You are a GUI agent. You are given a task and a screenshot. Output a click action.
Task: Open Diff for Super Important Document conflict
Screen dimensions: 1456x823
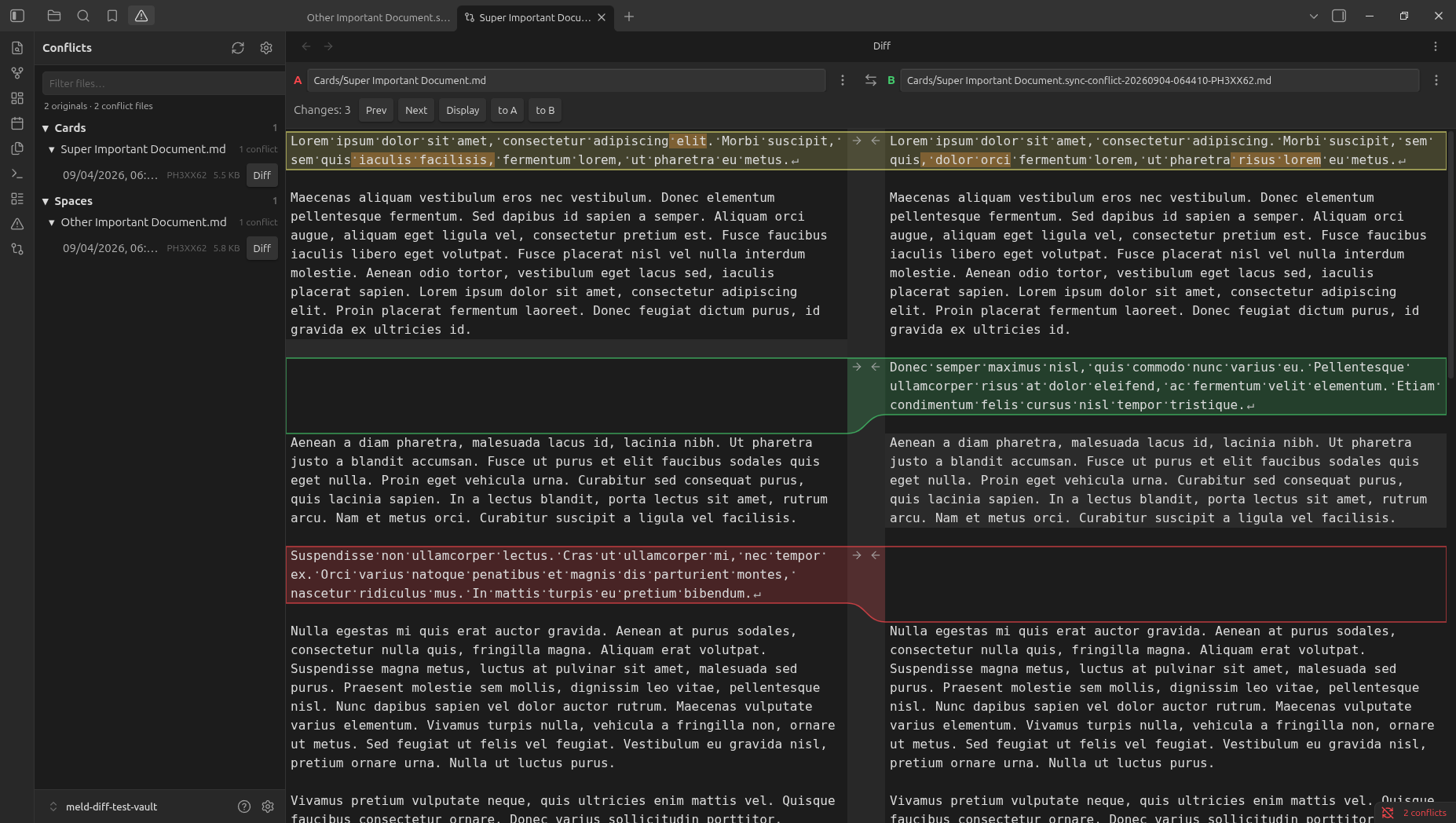click(262, 175)
